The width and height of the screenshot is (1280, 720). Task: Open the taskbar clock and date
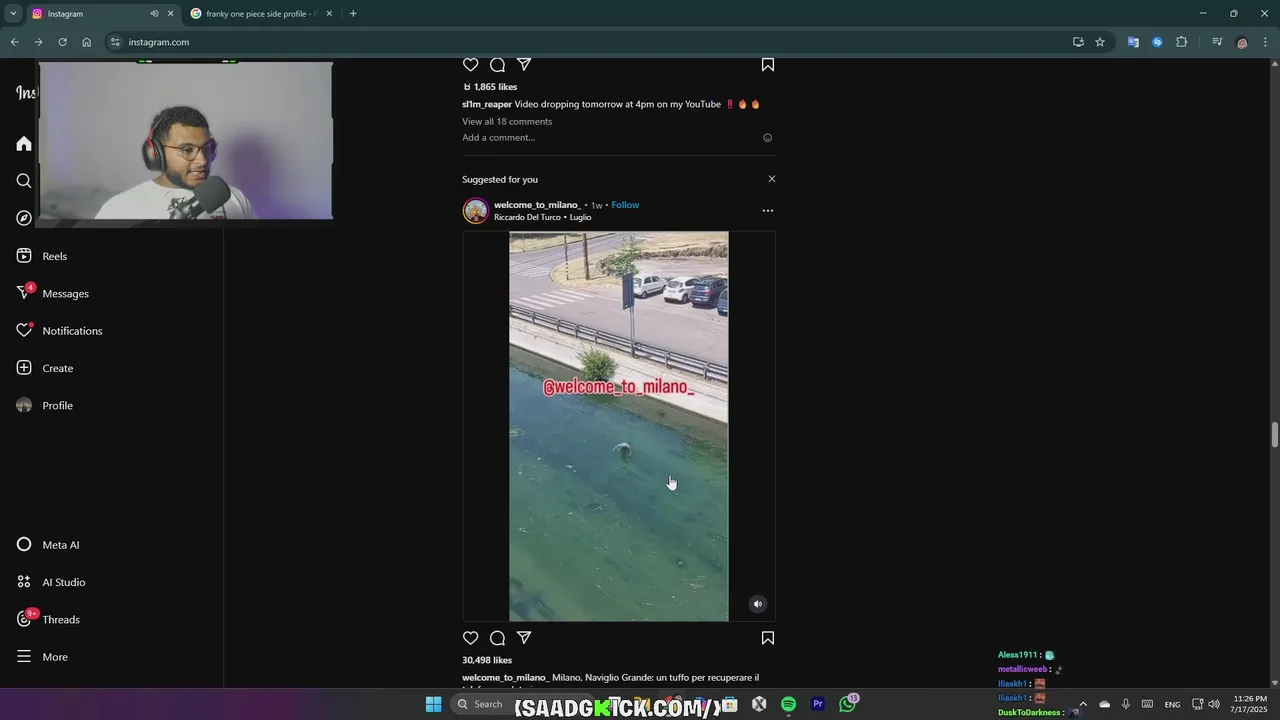[1250, 704]
